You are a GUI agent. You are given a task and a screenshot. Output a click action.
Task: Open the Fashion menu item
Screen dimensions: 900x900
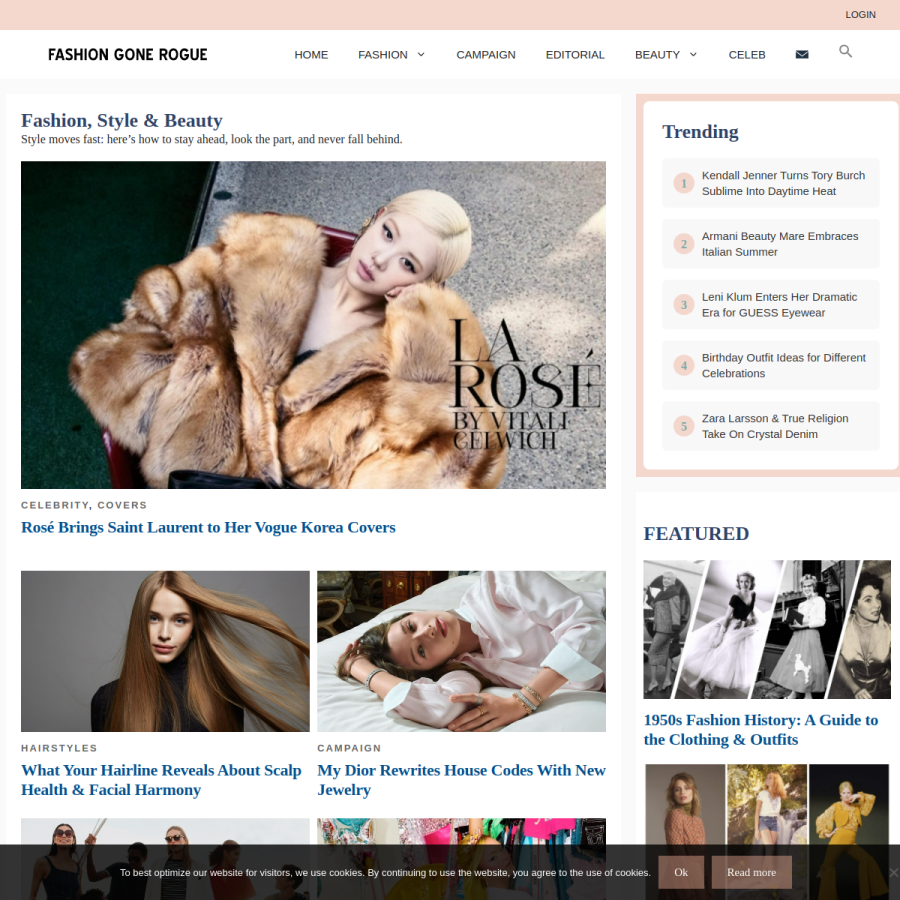click(x=383, y=55)
